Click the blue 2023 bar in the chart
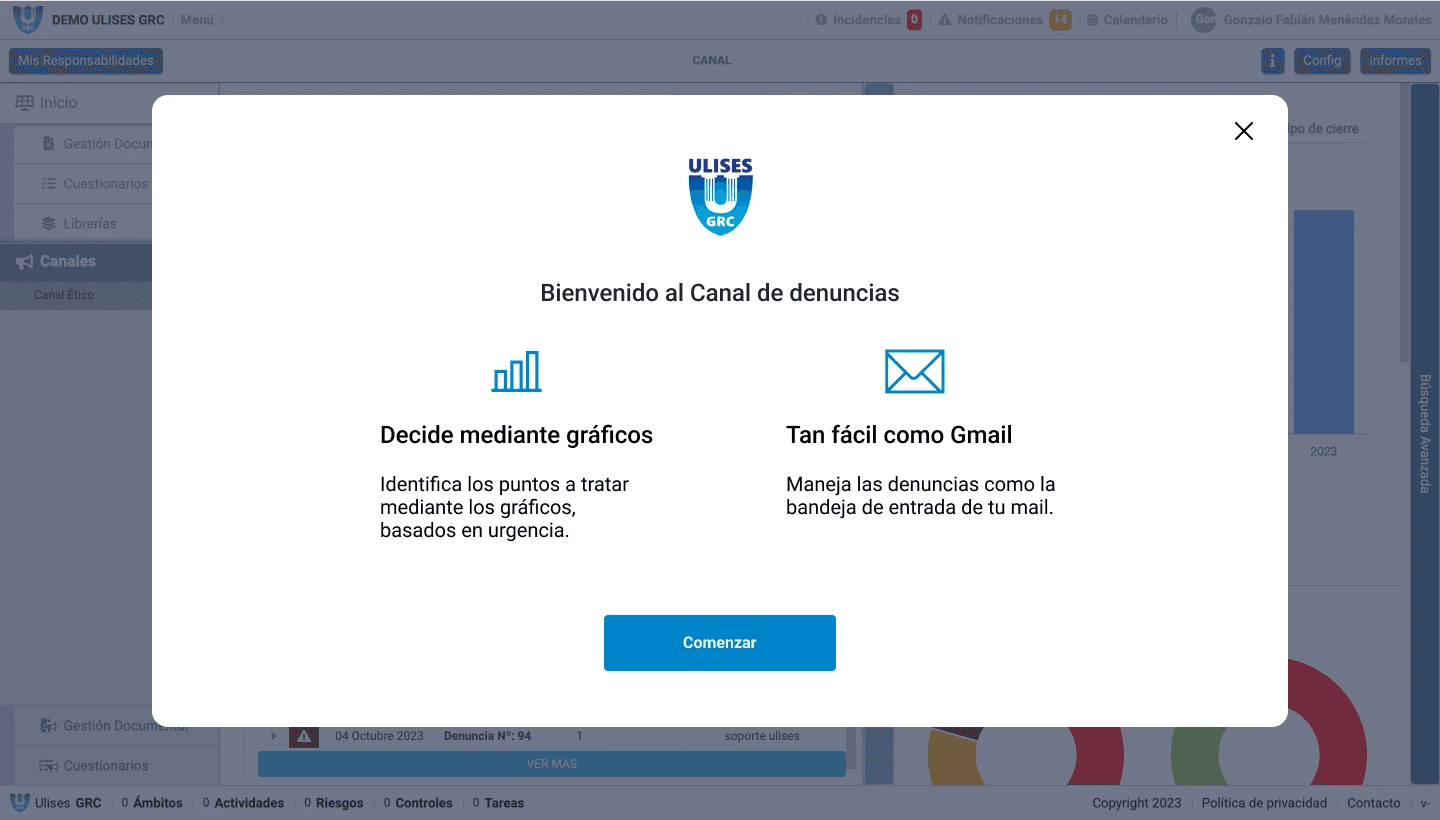The height and width of the screenshot is (820, 1440). click(1324, 322)
